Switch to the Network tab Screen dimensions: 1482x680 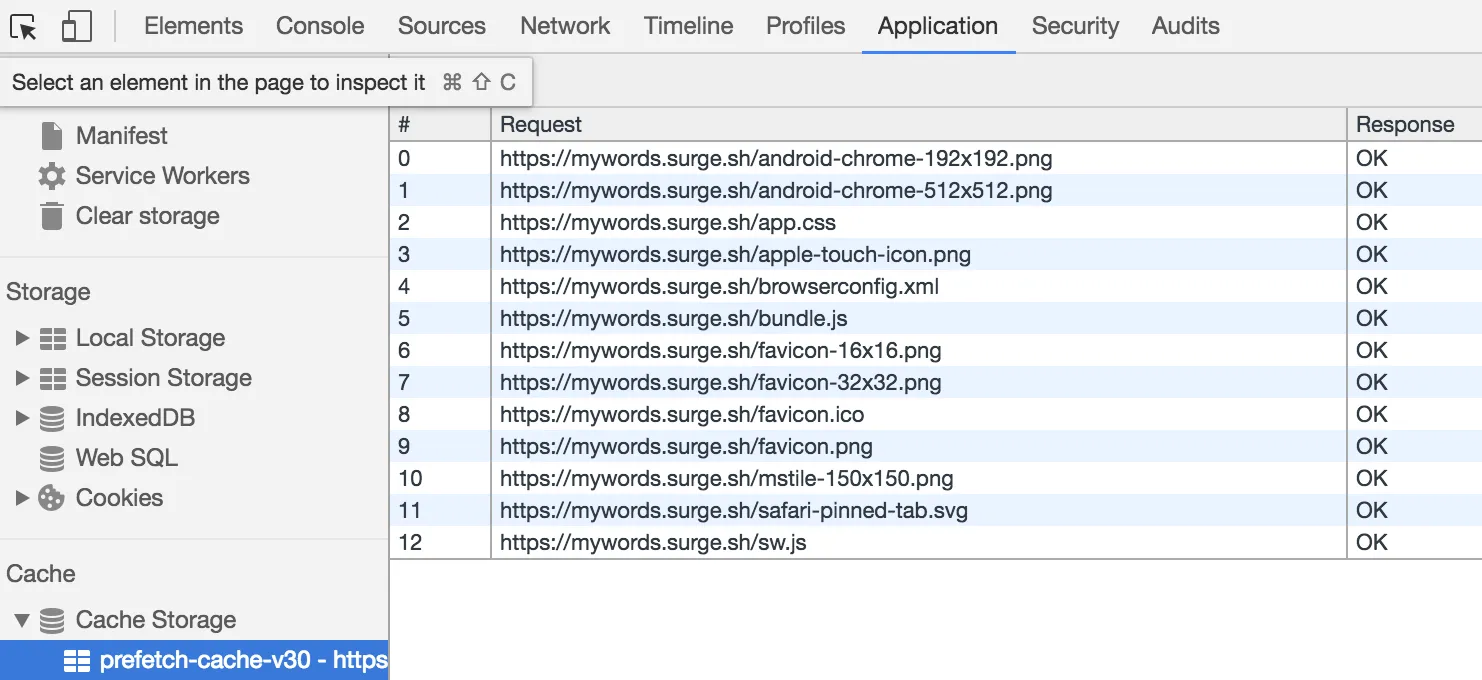[565, 26]
